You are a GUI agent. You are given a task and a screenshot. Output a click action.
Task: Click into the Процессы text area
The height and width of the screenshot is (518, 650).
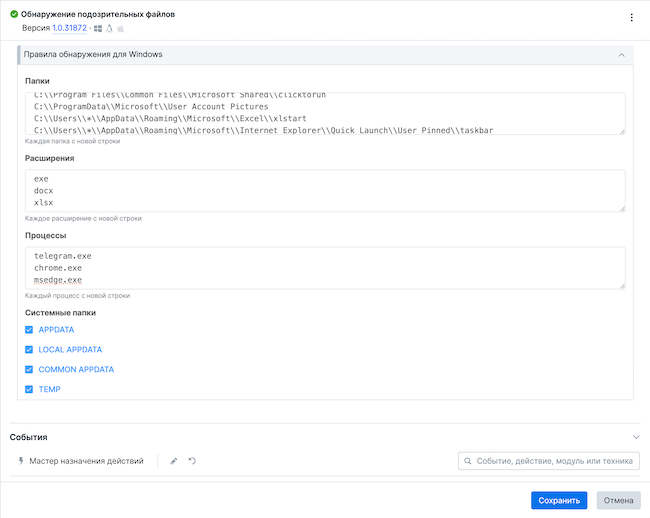point(325,268)
